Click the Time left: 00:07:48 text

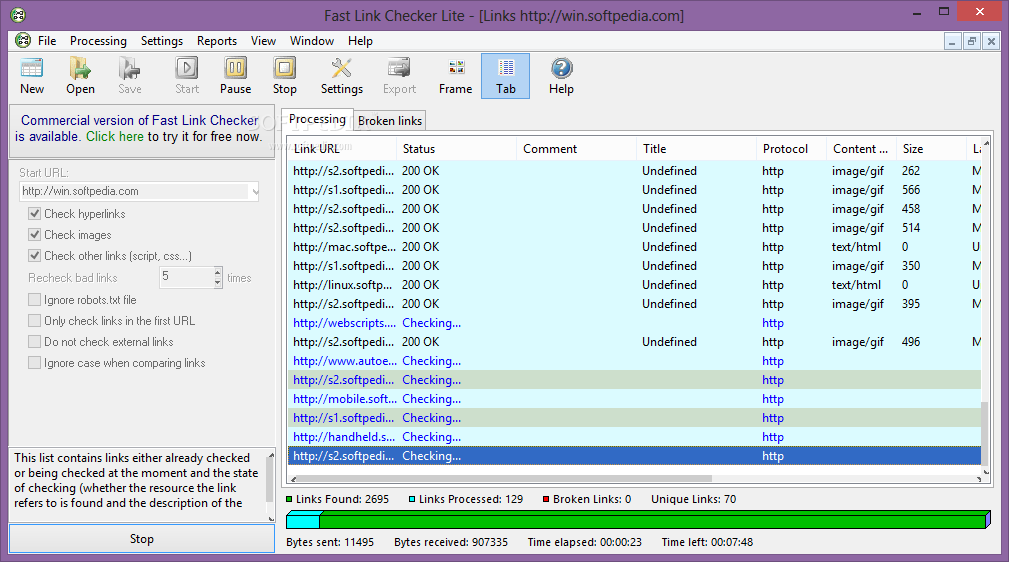[x=707, y=542]
